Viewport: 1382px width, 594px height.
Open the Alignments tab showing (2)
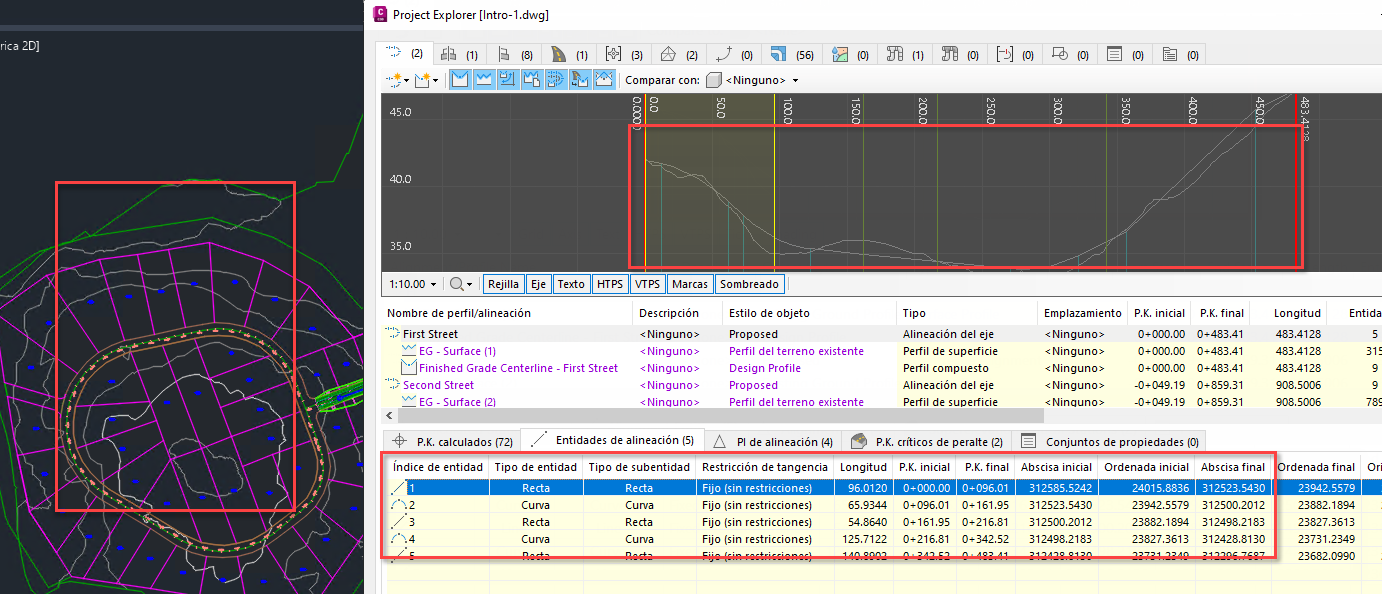coord(404,54)
